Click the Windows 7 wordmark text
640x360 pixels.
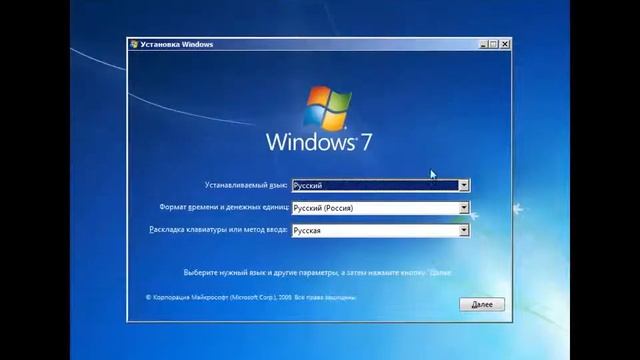pyautogui.click(x=319, y=142)
